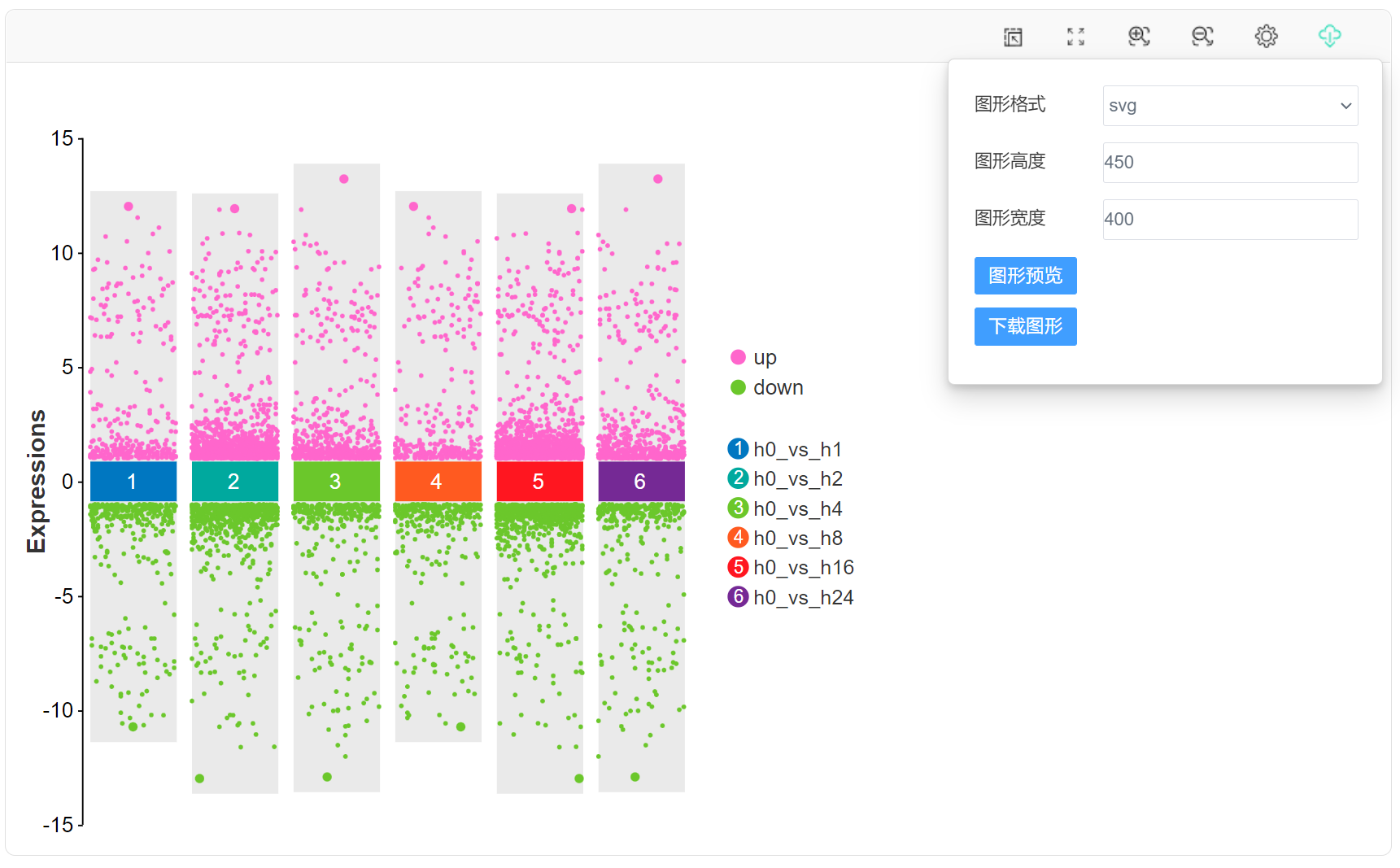Image resolution: width=1400 pixels, height=868 pixels.
Task: Open chart settings gear icon
Action: 1266,37
